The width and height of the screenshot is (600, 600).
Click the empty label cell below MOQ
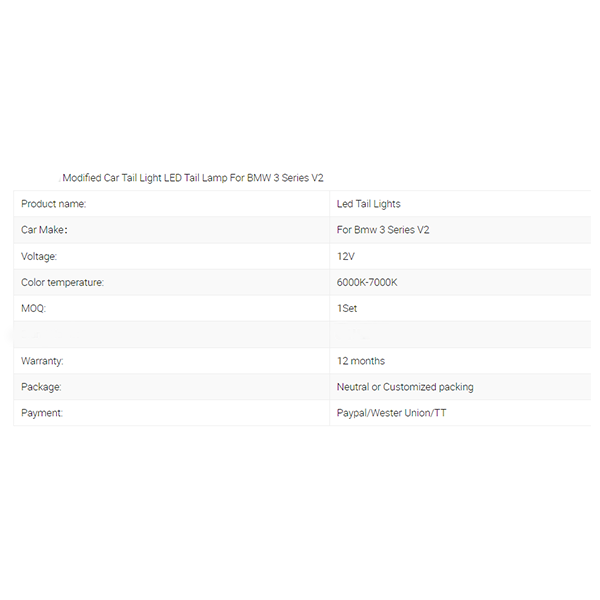(x=170, y=335)
